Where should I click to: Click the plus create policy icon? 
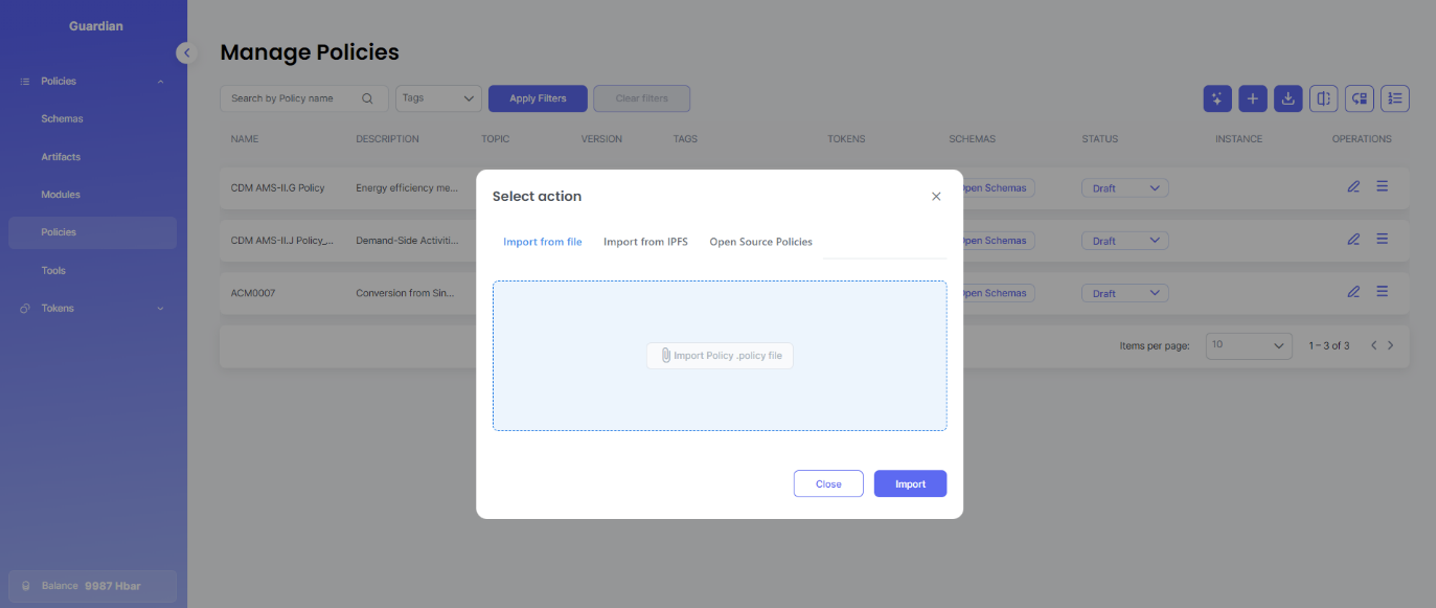click(x=1253, y=98)
